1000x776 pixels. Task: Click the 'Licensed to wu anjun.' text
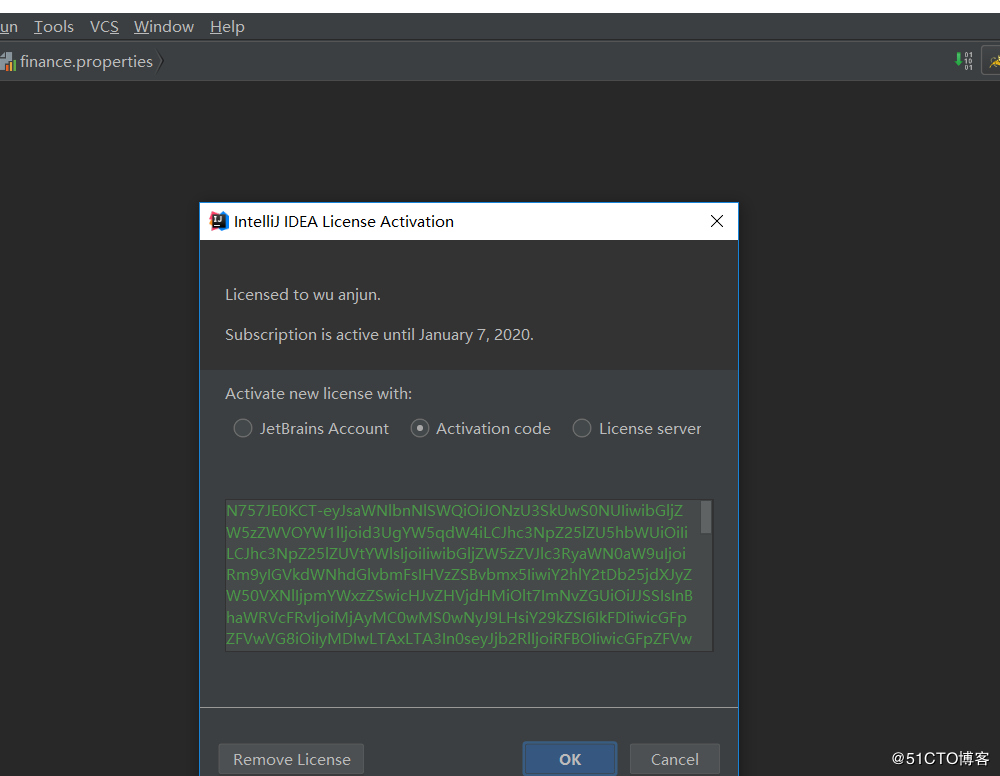pyautogui.click(x=303, y=295)
